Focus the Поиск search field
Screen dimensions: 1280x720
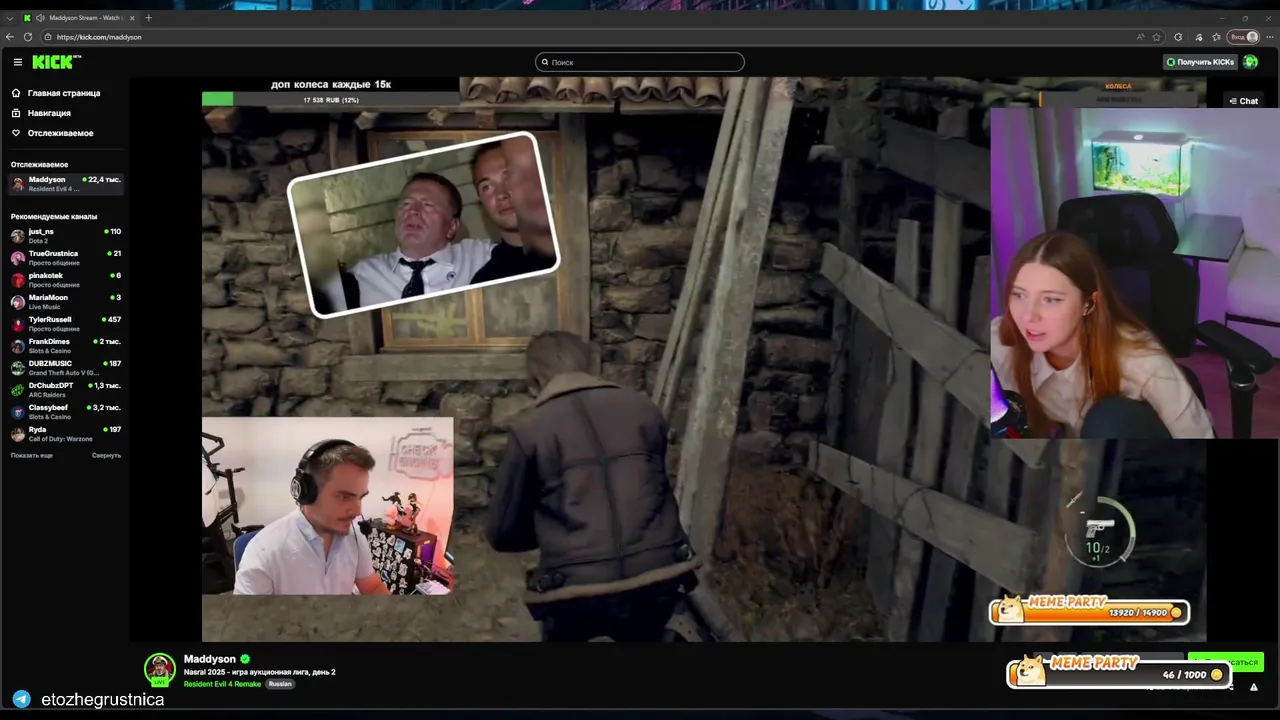click(640, 62)
